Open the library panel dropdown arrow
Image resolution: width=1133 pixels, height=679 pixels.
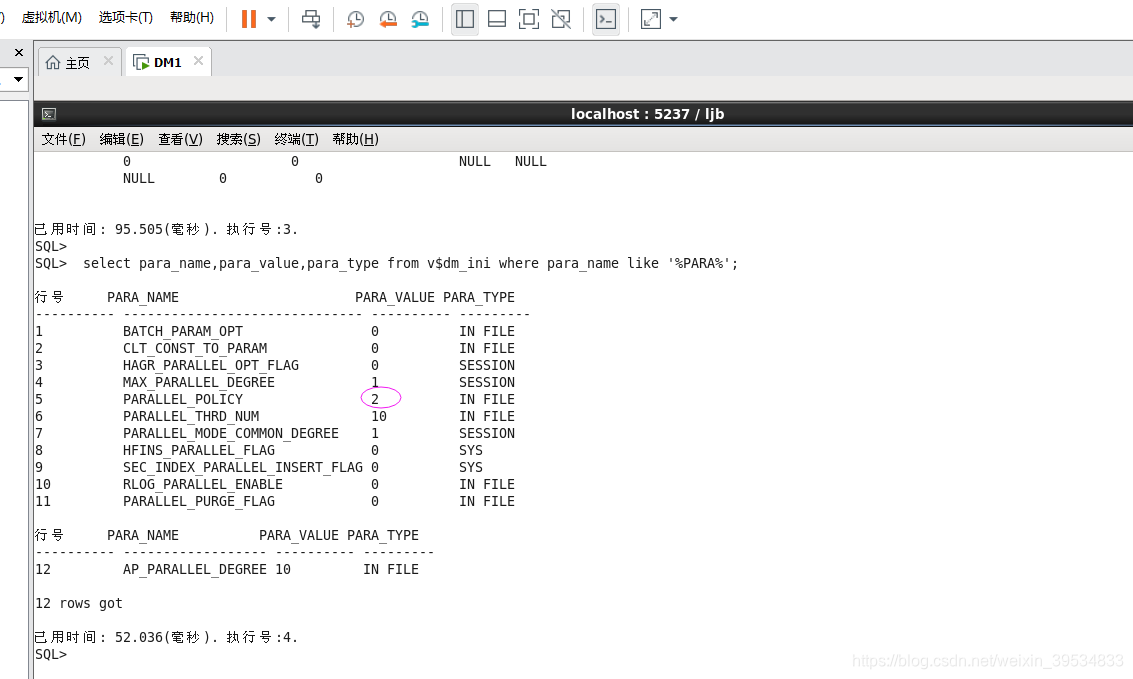click(x=18, y=79)
